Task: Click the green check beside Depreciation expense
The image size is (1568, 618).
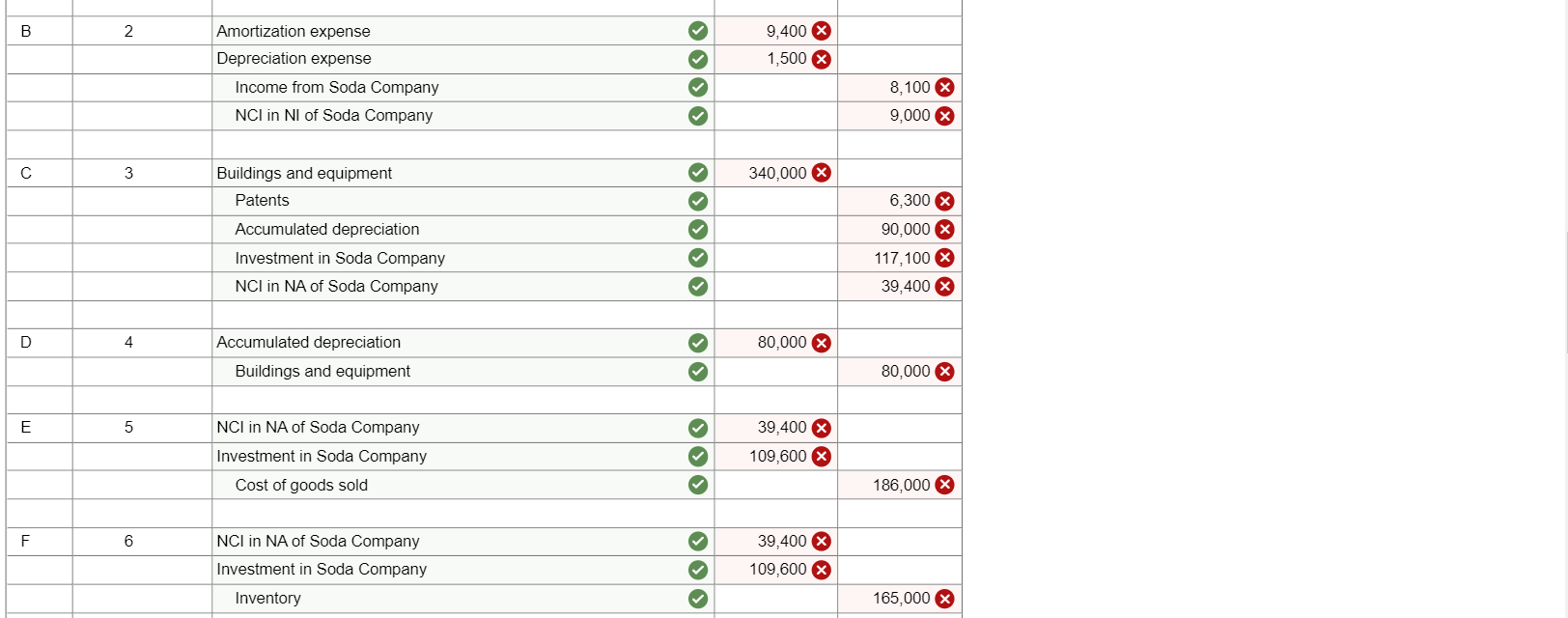Action: click(x=698, y=59)
